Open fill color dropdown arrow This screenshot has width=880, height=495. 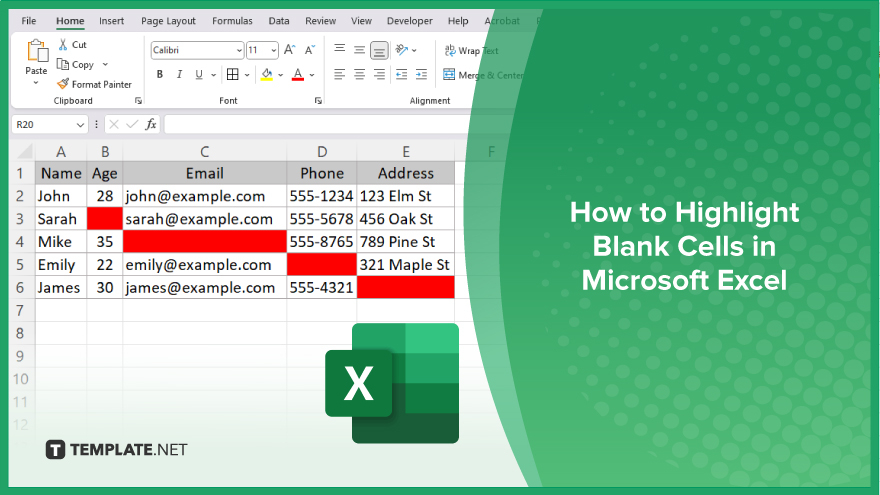click(281, 75)
